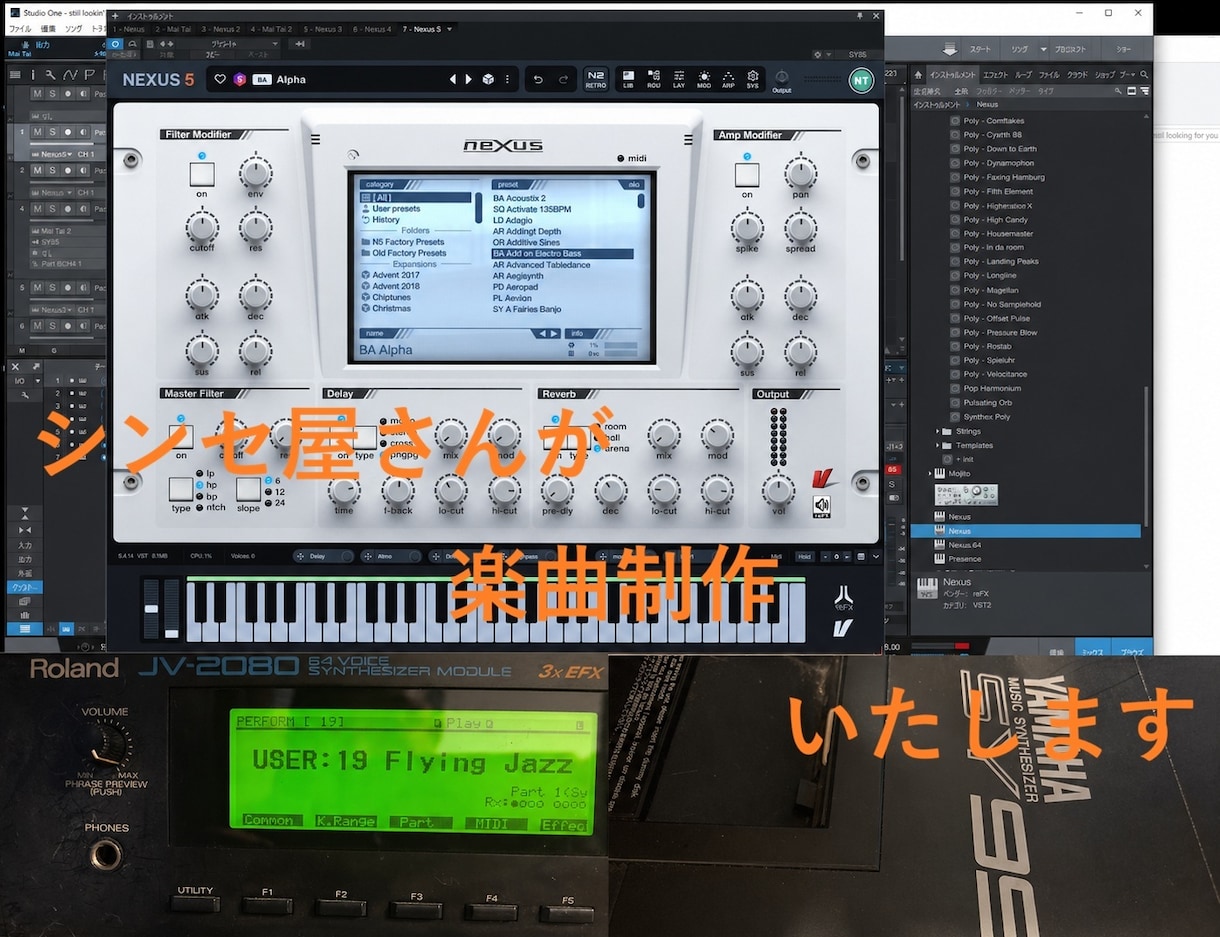Click the heart favorite icon beside Alpha preset
The height and width of the screenshot is (937, 1220).
(221, 79)
